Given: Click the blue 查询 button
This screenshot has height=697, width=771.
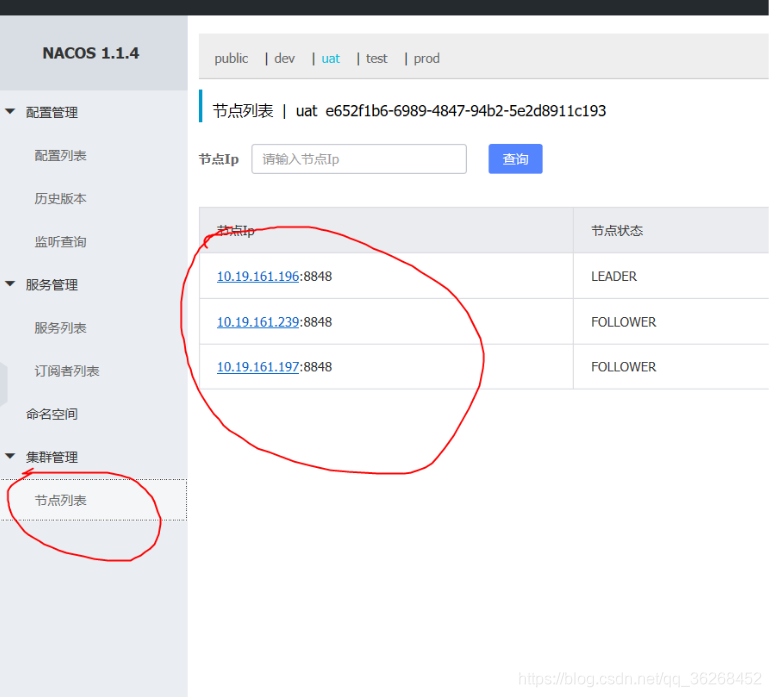Looking at the screenshot, I should click(x=515, y=159).
